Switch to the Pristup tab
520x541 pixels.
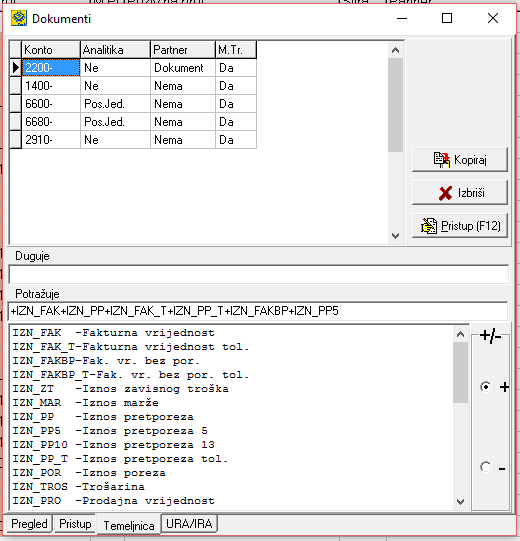75,524
